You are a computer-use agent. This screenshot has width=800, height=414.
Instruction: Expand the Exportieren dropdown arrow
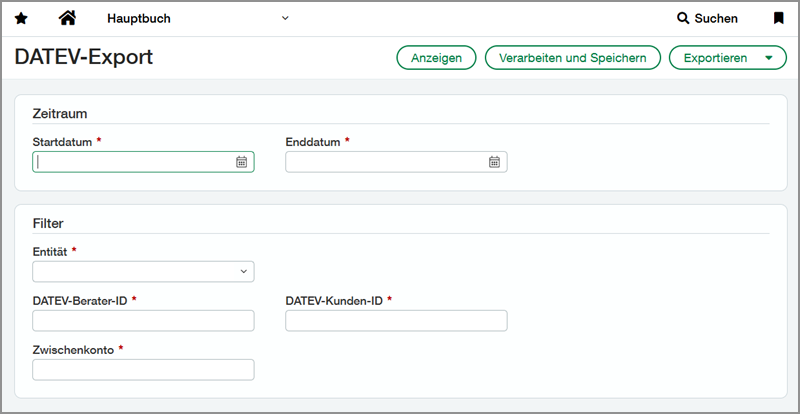pyautogui.click(x=769, y=58)
